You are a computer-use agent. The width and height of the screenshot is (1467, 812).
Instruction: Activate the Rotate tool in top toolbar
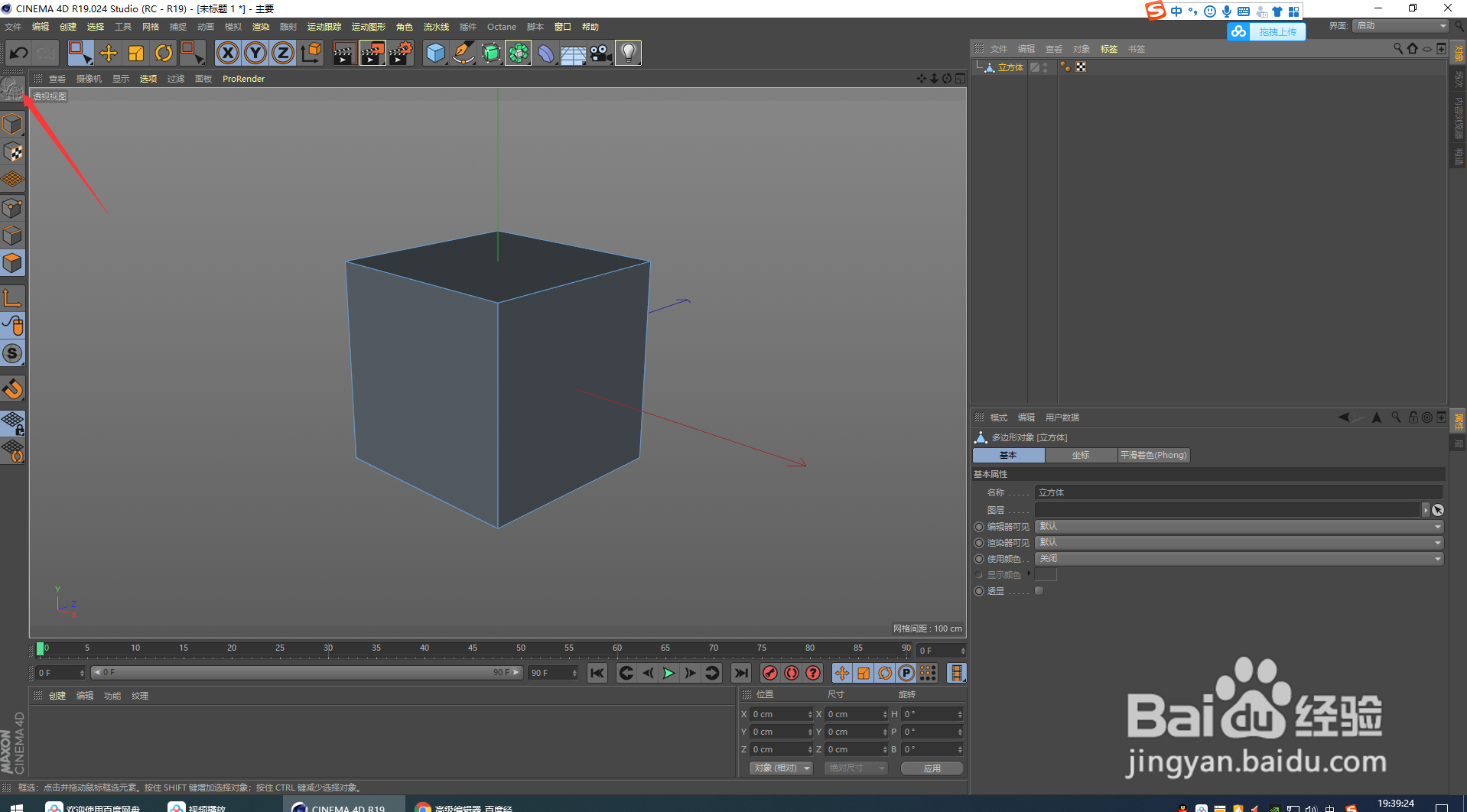[164, 53]
